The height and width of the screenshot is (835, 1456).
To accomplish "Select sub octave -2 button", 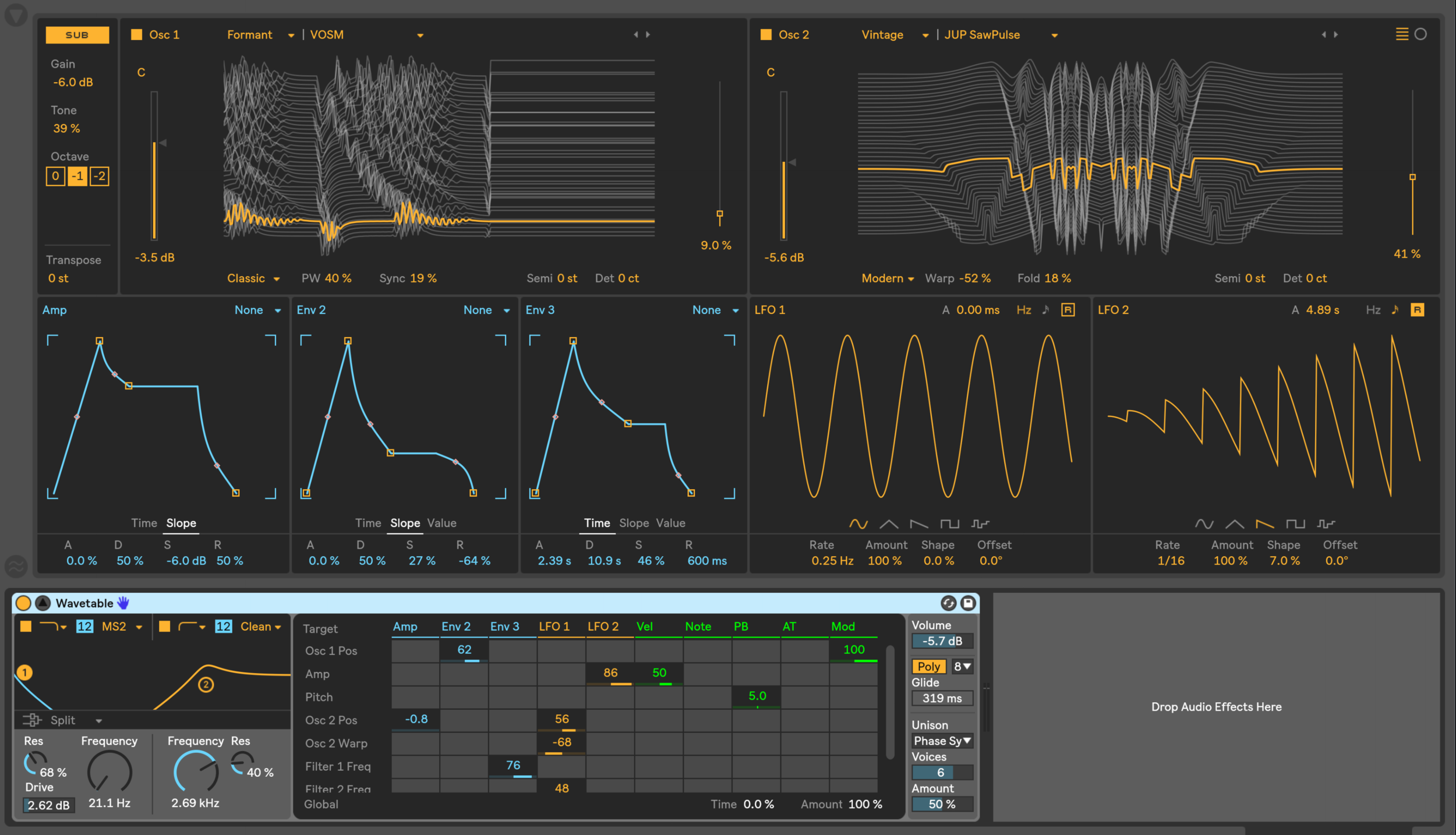I will [x=100, y=176].
